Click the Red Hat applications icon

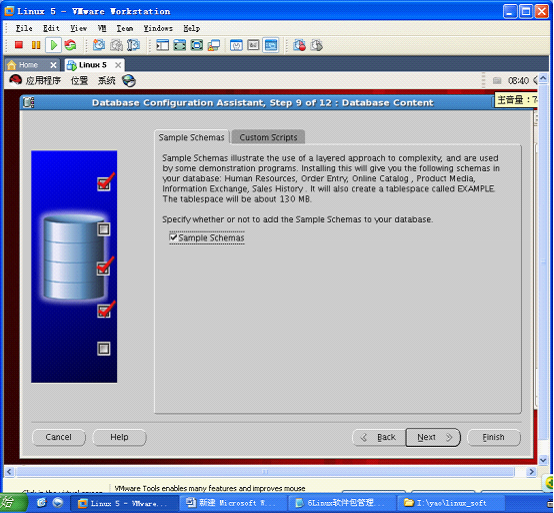16,80
